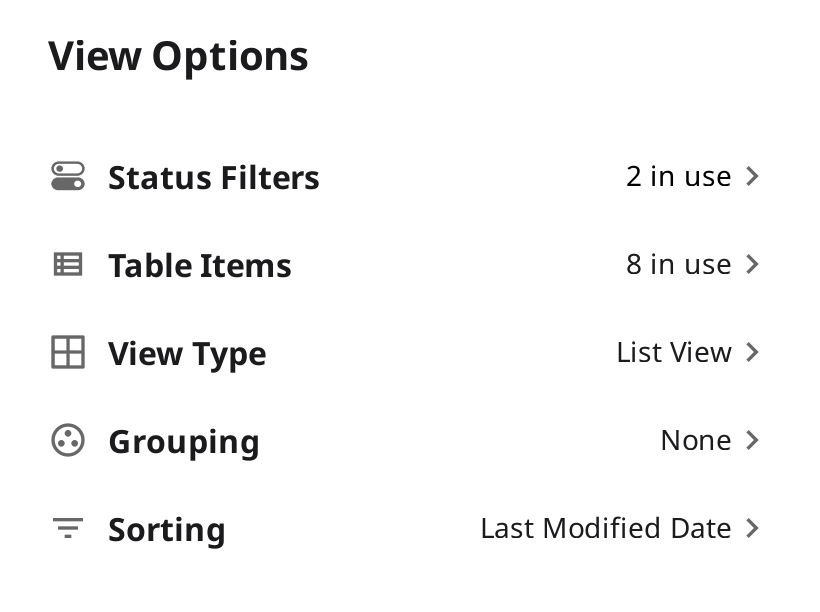The height and width of the screenshot is (612, 820).
Task: Click 'Last Modified Date' next to Sorting
Action: (607, 529)
